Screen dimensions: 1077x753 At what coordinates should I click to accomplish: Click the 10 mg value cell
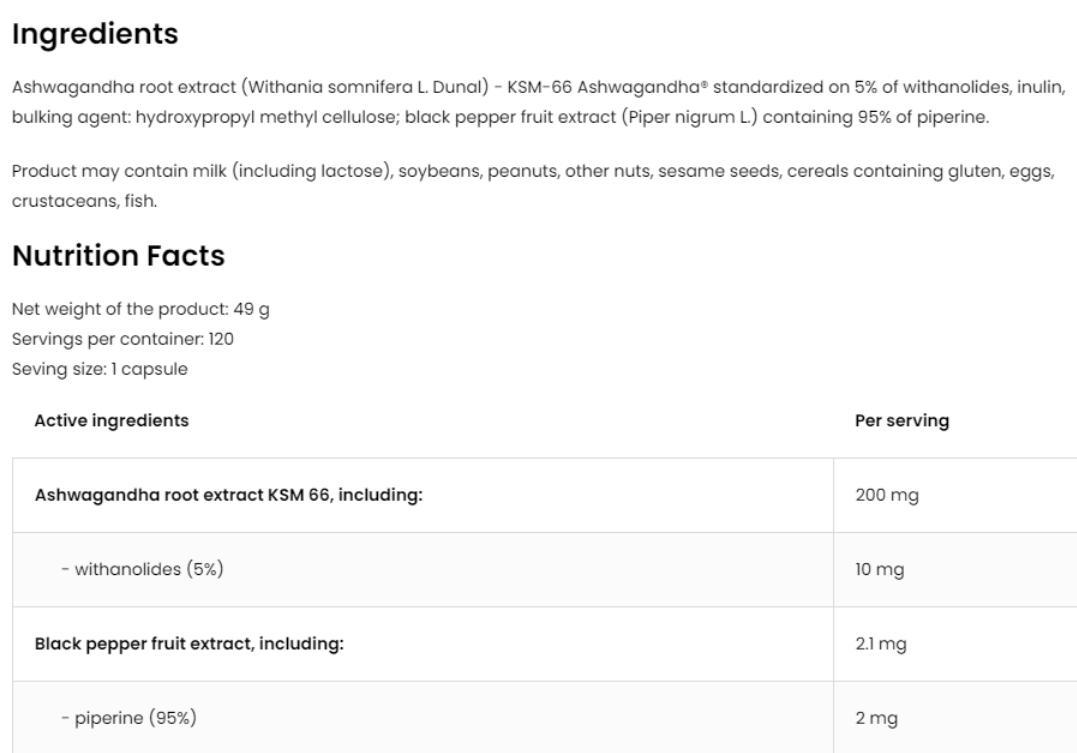click(x=955, y=570)
